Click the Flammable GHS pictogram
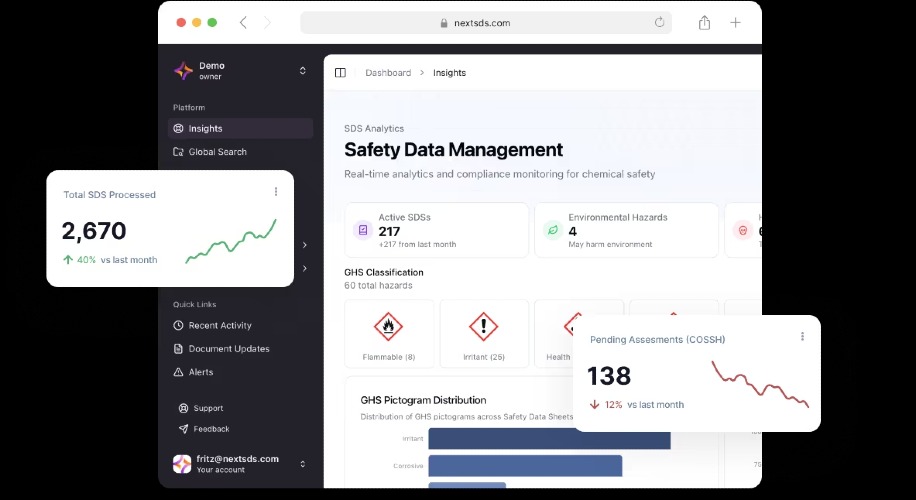Viewport: 916px width, 500px height. 388,326
